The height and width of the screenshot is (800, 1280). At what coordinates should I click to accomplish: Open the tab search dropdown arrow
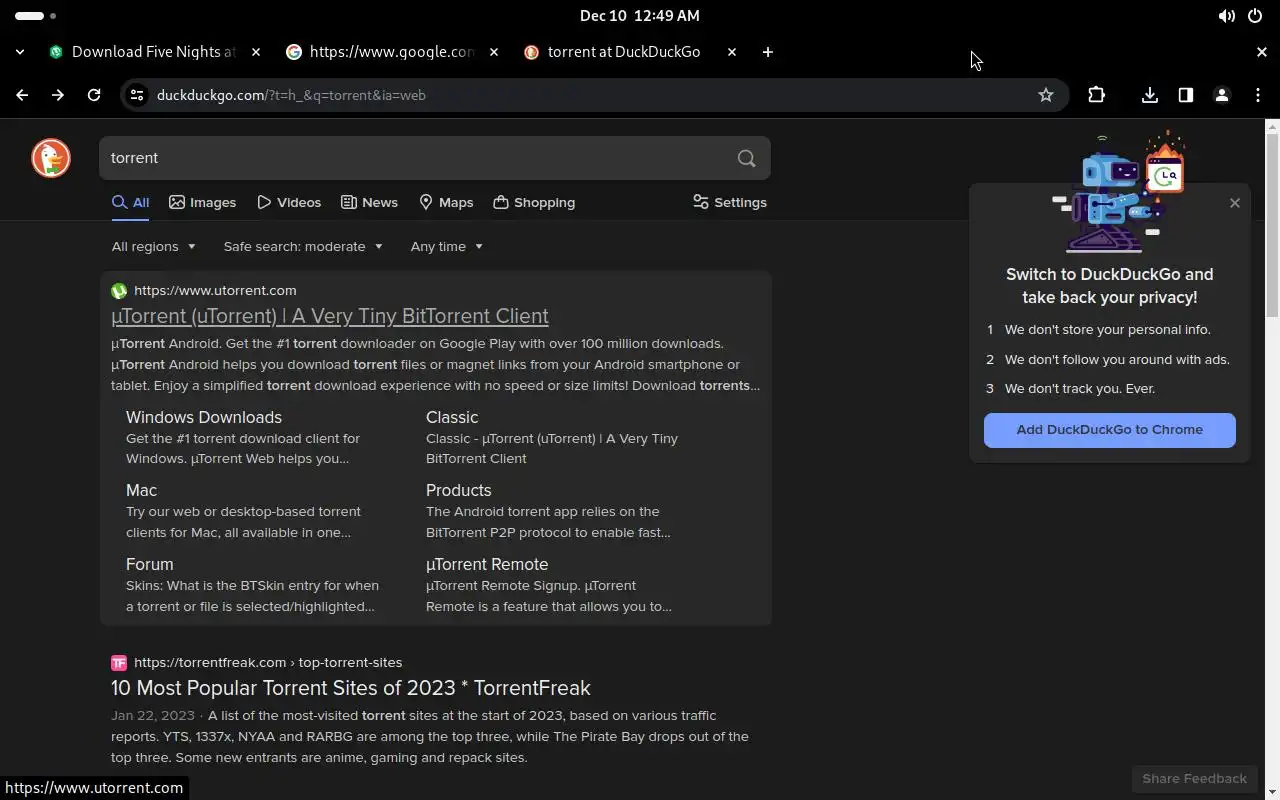[x=20, y=52]
